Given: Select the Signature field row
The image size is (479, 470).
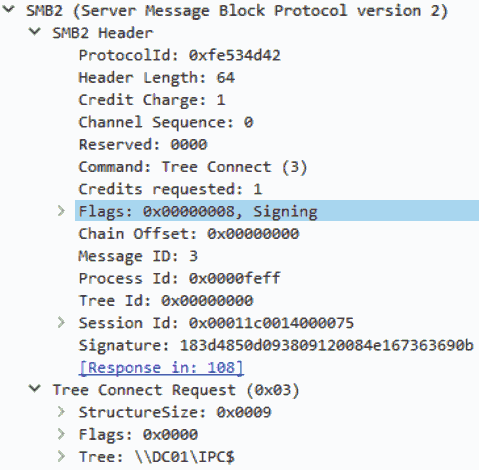Looking at the screenshot, I should point(276,345).
